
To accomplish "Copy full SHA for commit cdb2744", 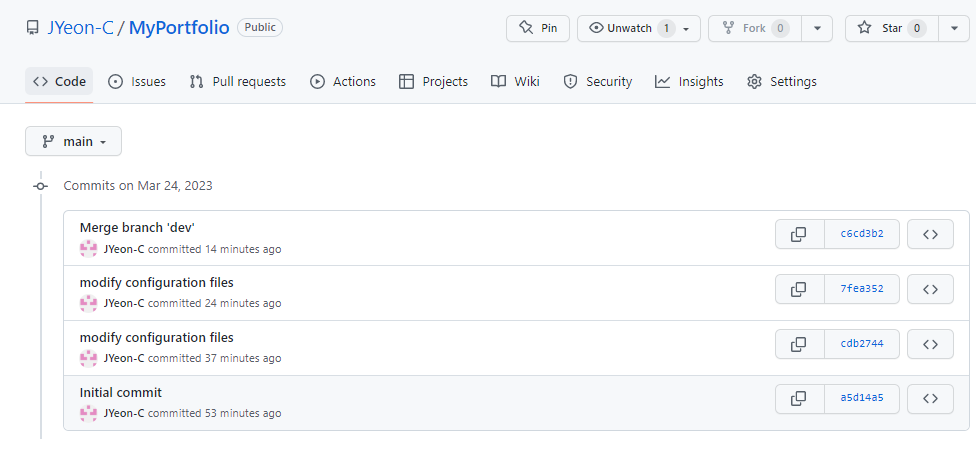I will 799,344.
